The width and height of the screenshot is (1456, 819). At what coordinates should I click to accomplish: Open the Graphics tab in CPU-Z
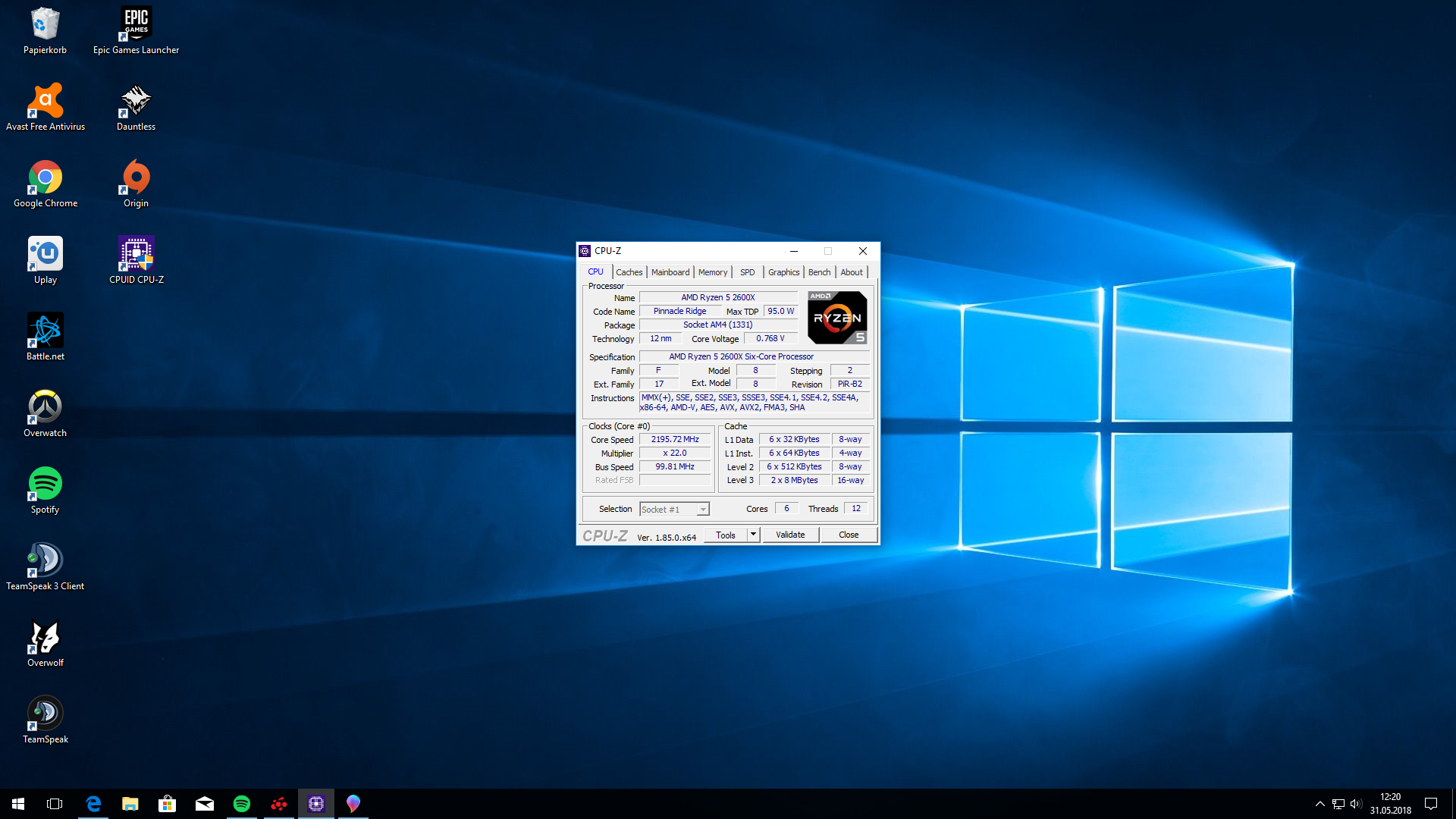click(783, 272)
